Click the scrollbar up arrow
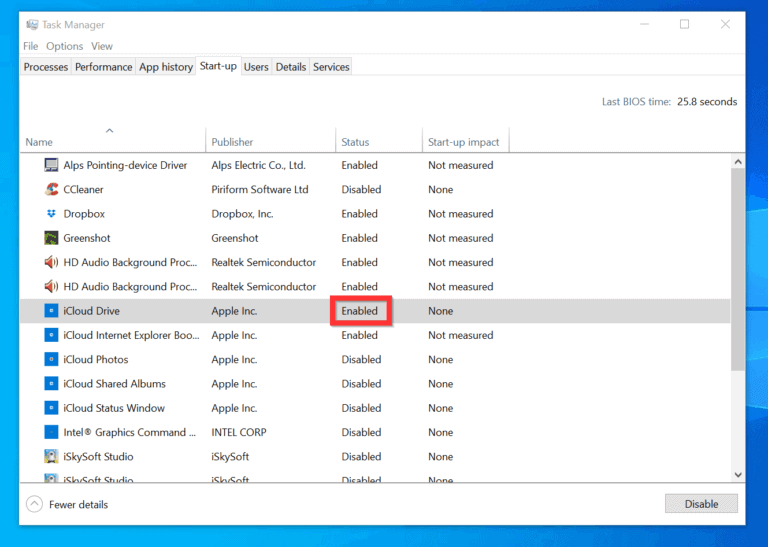The image size is (768, 547). click(738, 161)
